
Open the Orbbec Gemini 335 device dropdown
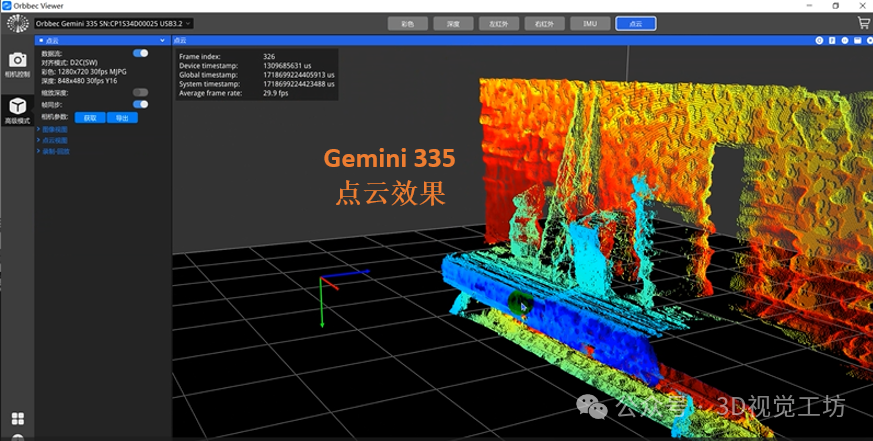pyautogui.click(x=114, y=23)
